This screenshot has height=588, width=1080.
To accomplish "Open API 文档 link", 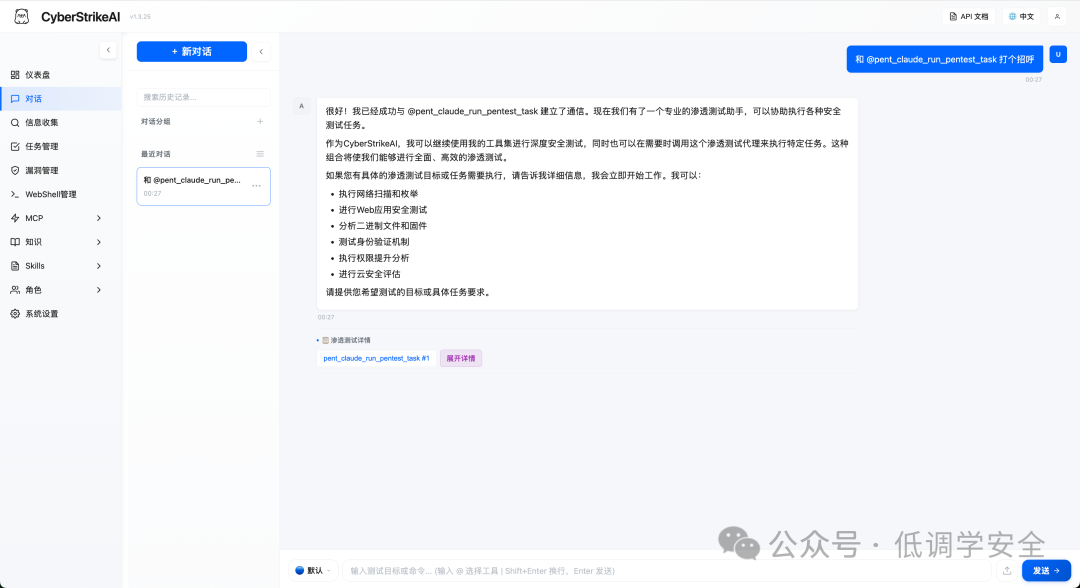I will 968,17.
